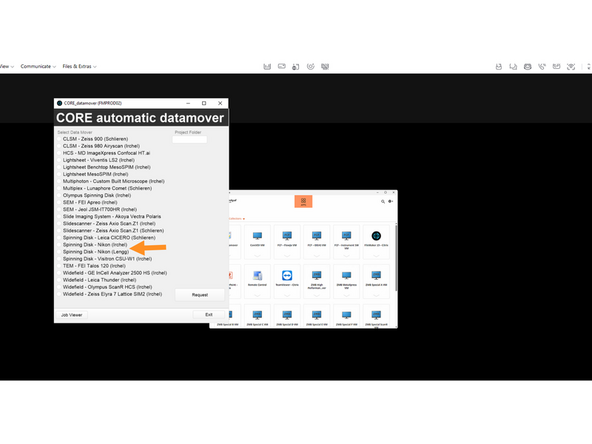This screenshot has width=592, height=444.
Task: Select Spinning Disk - Nikon (Irchel) radio button
Action: pyautogui.click(x=59, y=245)
